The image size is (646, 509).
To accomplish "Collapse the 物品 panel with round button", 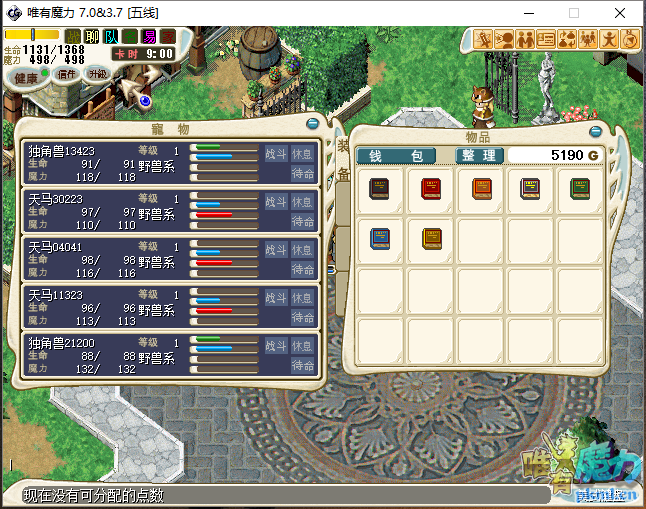I will (x=596, y=131).
